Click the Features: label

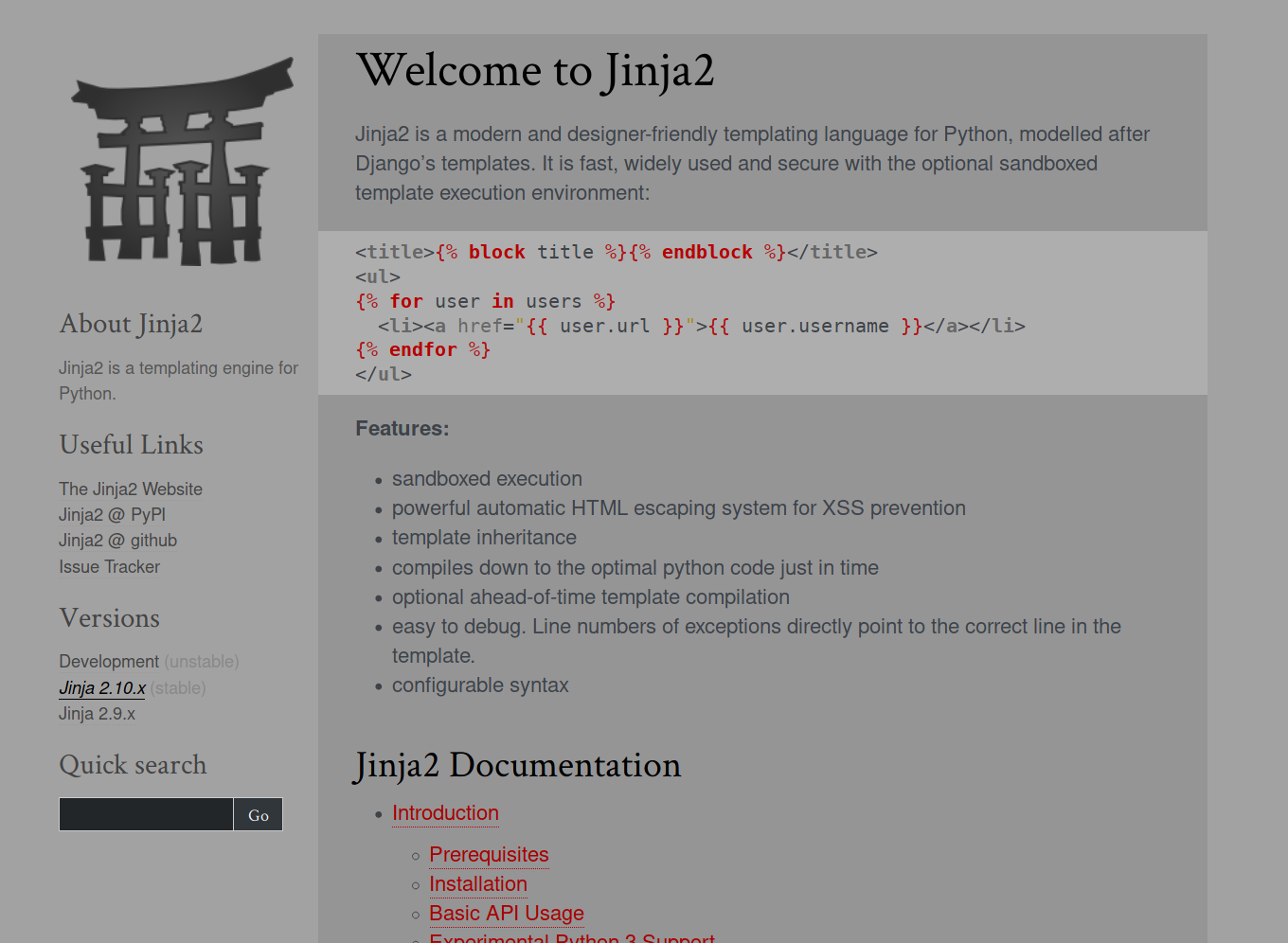402,429
